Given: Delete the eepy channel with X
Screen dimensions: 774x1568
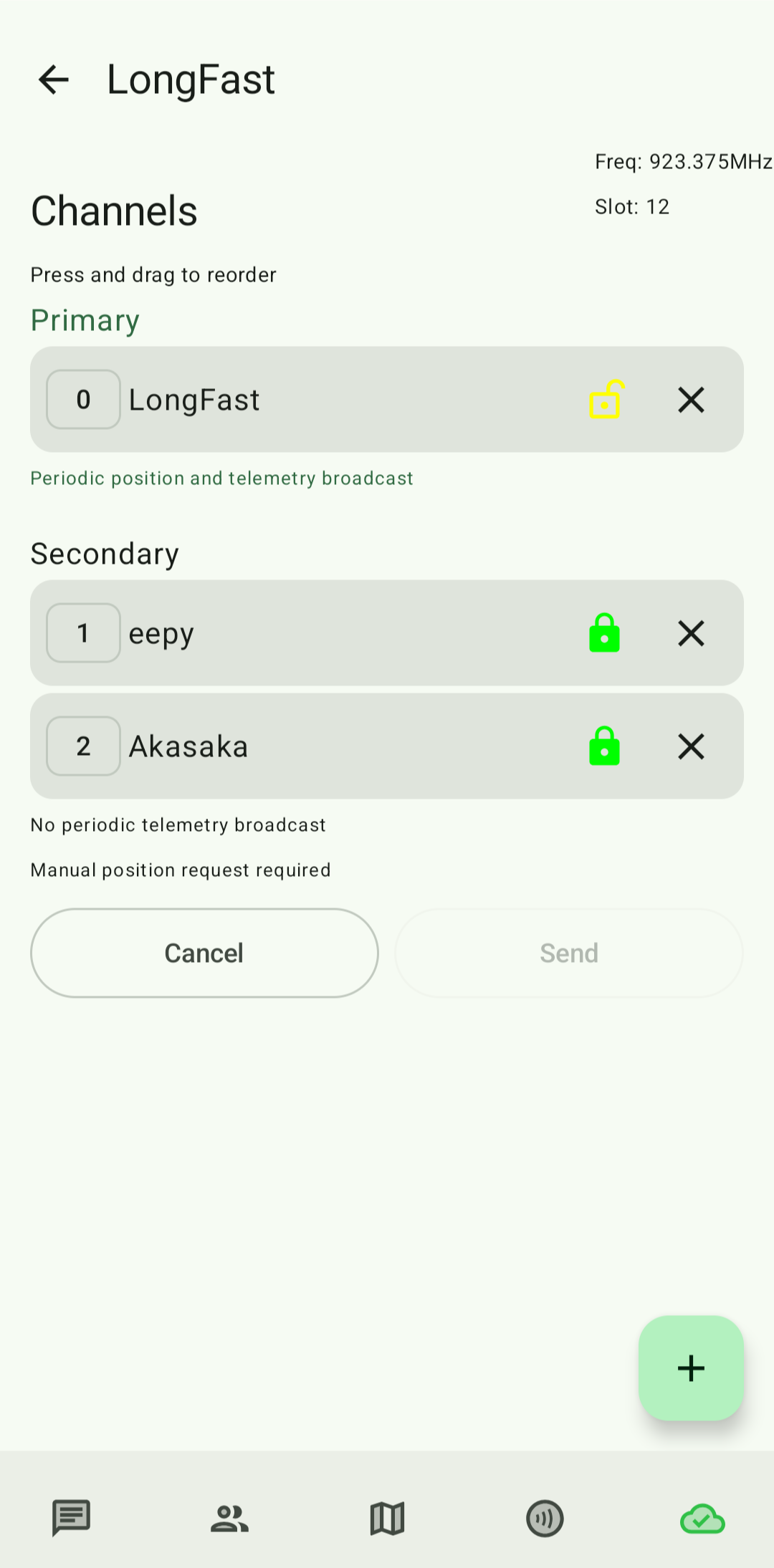Looking at the screenshot, I should (x=691, y=633).
